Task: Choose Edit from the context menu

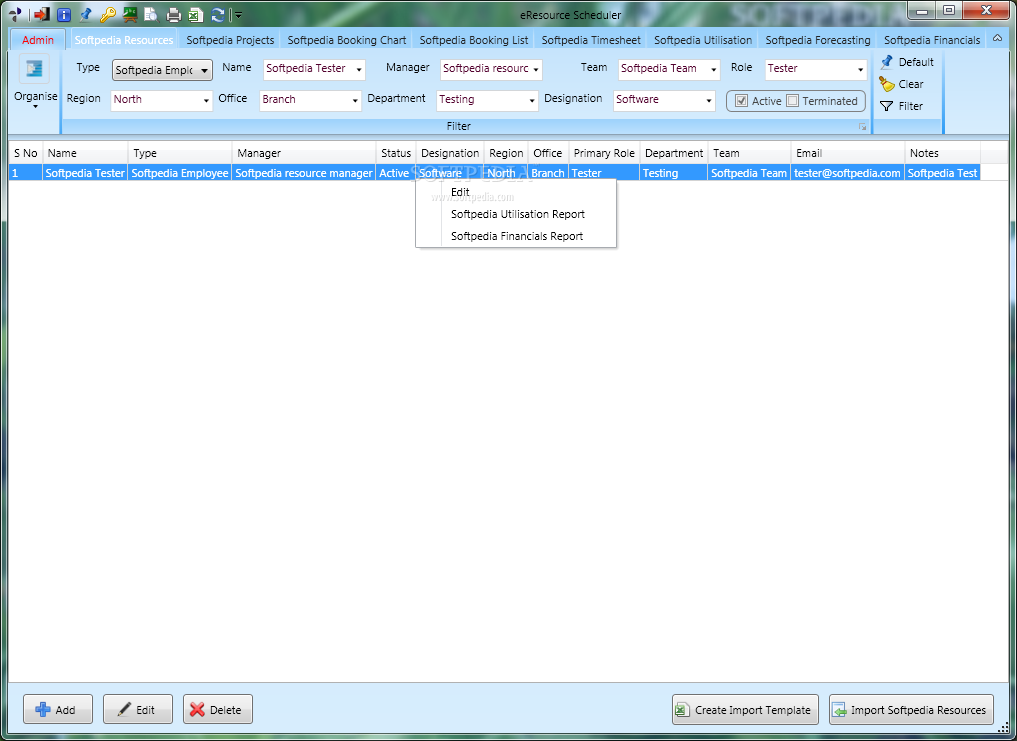Action: point(516,192)
